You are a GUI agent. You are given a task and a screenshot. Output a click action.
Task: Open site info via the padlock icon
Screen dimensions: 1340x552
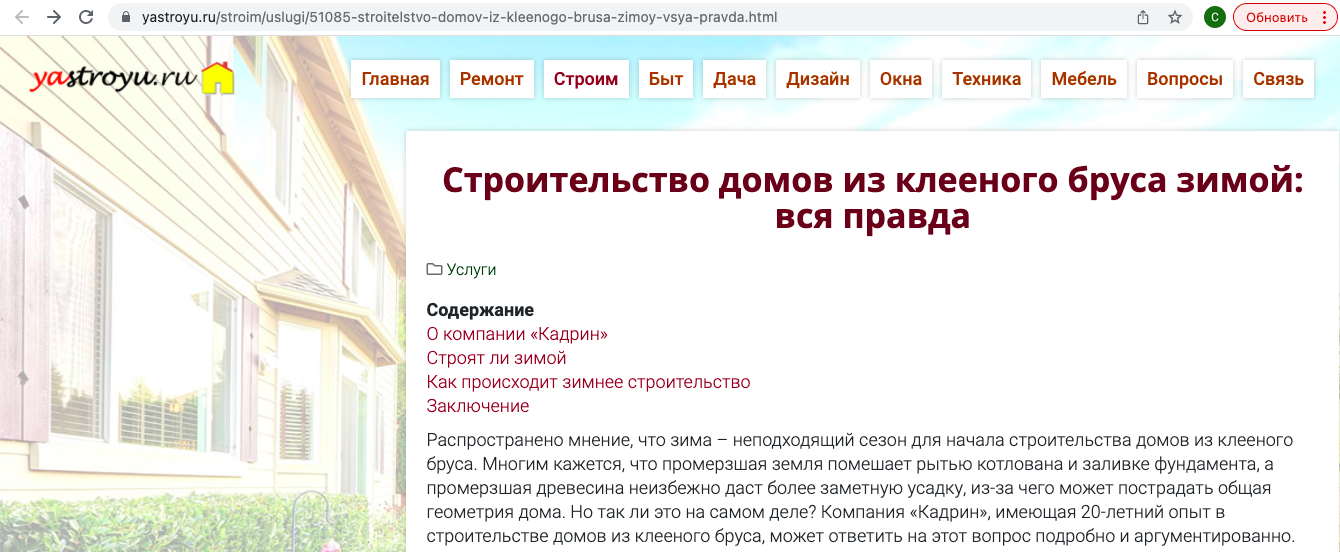click(125, 18)
